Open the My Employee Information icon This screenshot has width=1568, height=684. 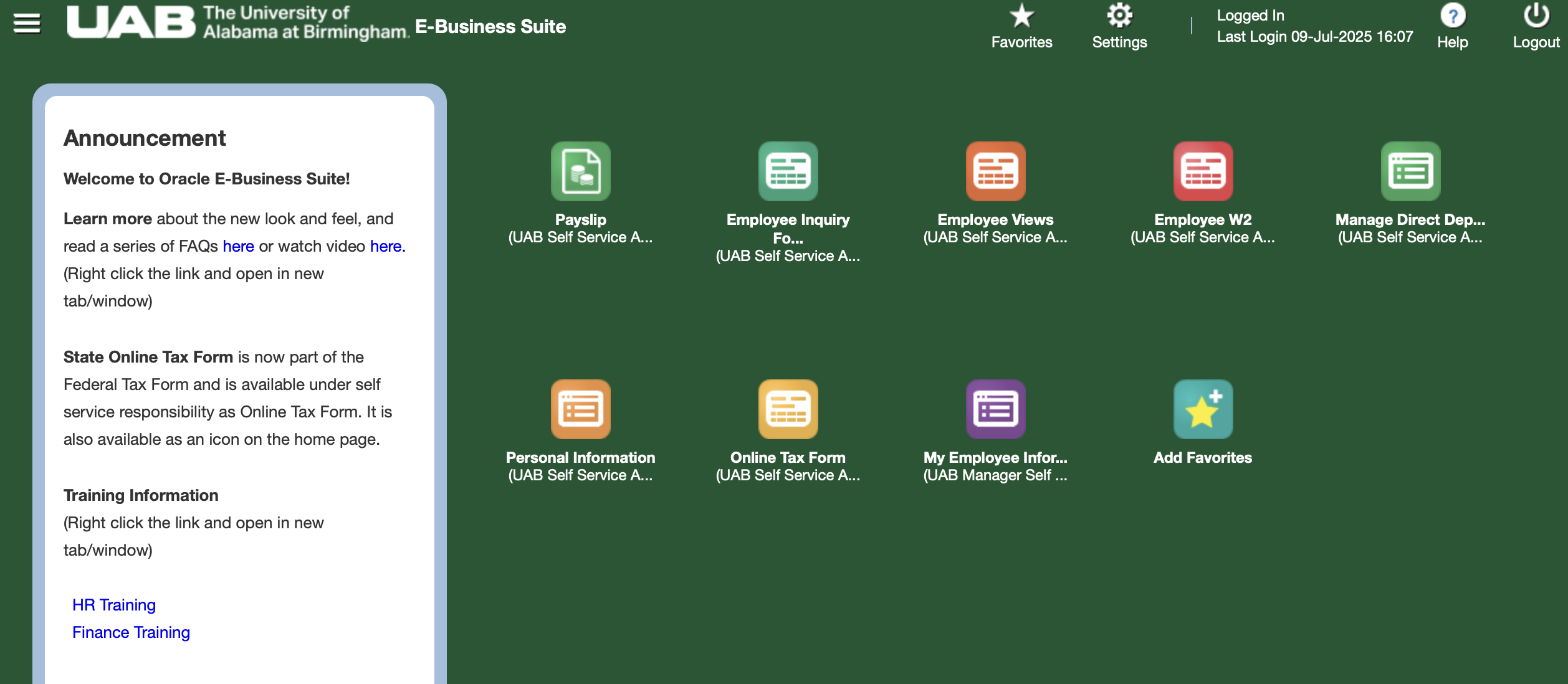[x=995, y=409]
